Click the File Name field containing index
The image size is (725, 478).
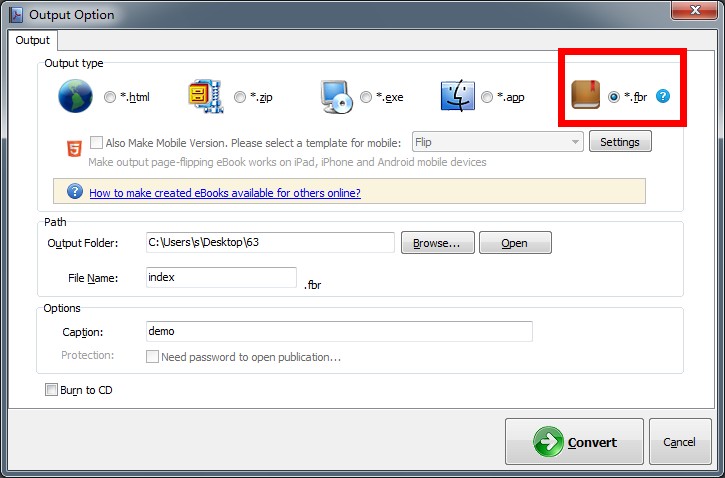coord(221,277)
